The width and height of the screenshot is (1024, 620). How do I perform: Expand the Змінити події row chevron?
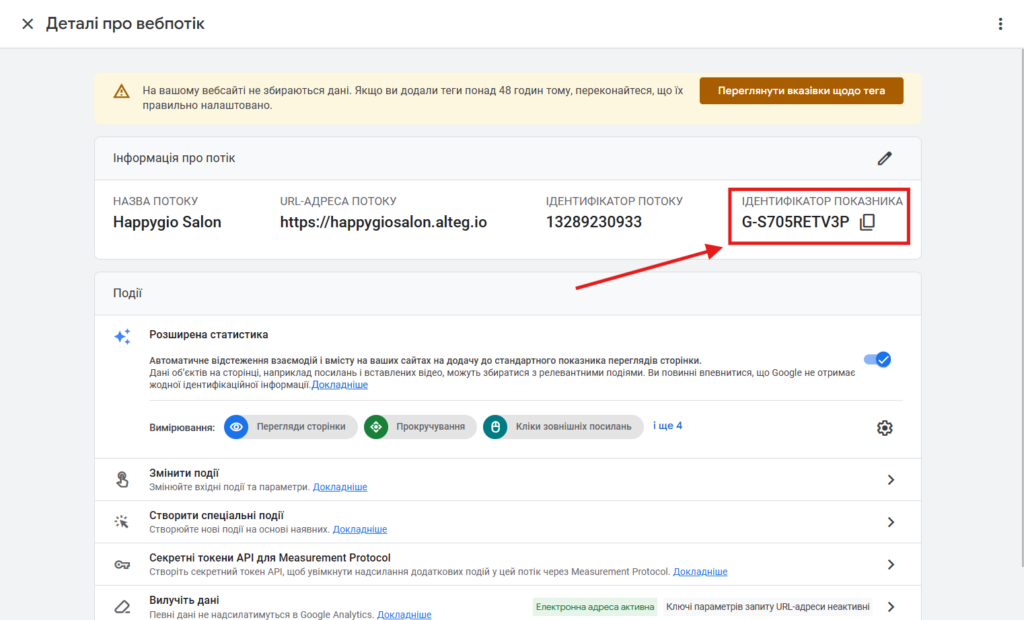[x=890, y=480]
